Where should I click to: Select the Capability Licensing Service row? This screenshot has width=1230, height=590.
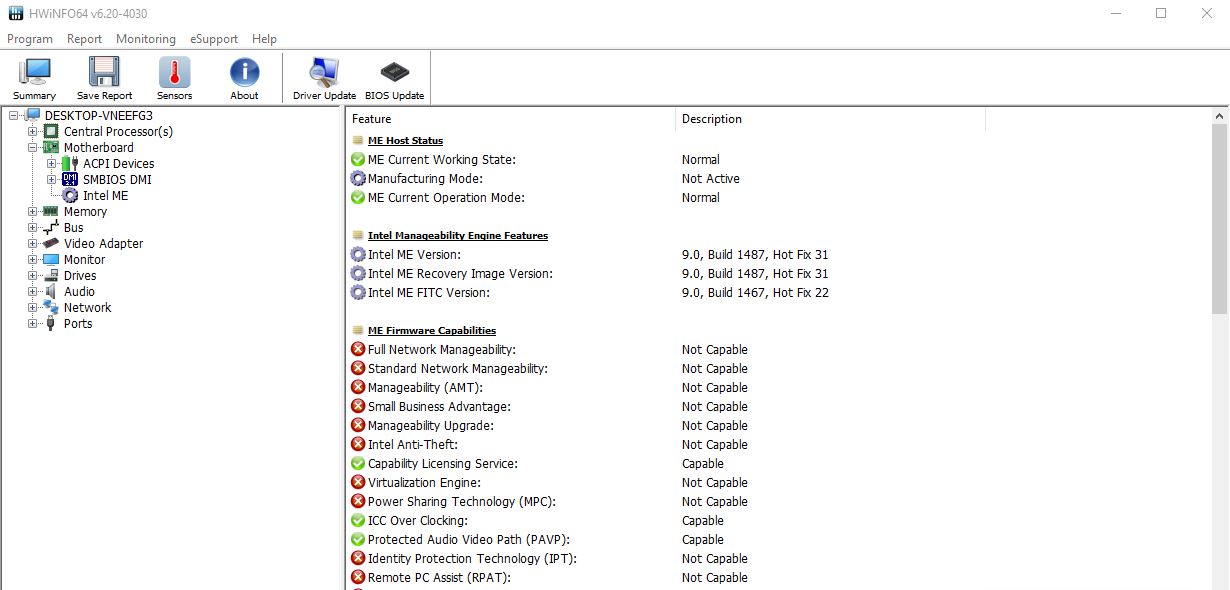pyautogui.click(x=667, y=463)
